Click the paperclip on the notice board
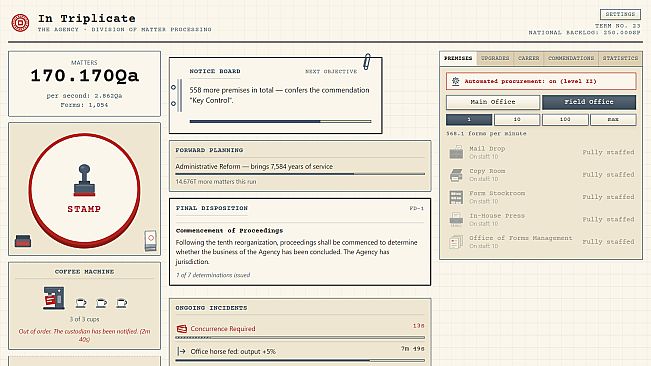This screenshot has height=366, width=651. pos(367,62)
